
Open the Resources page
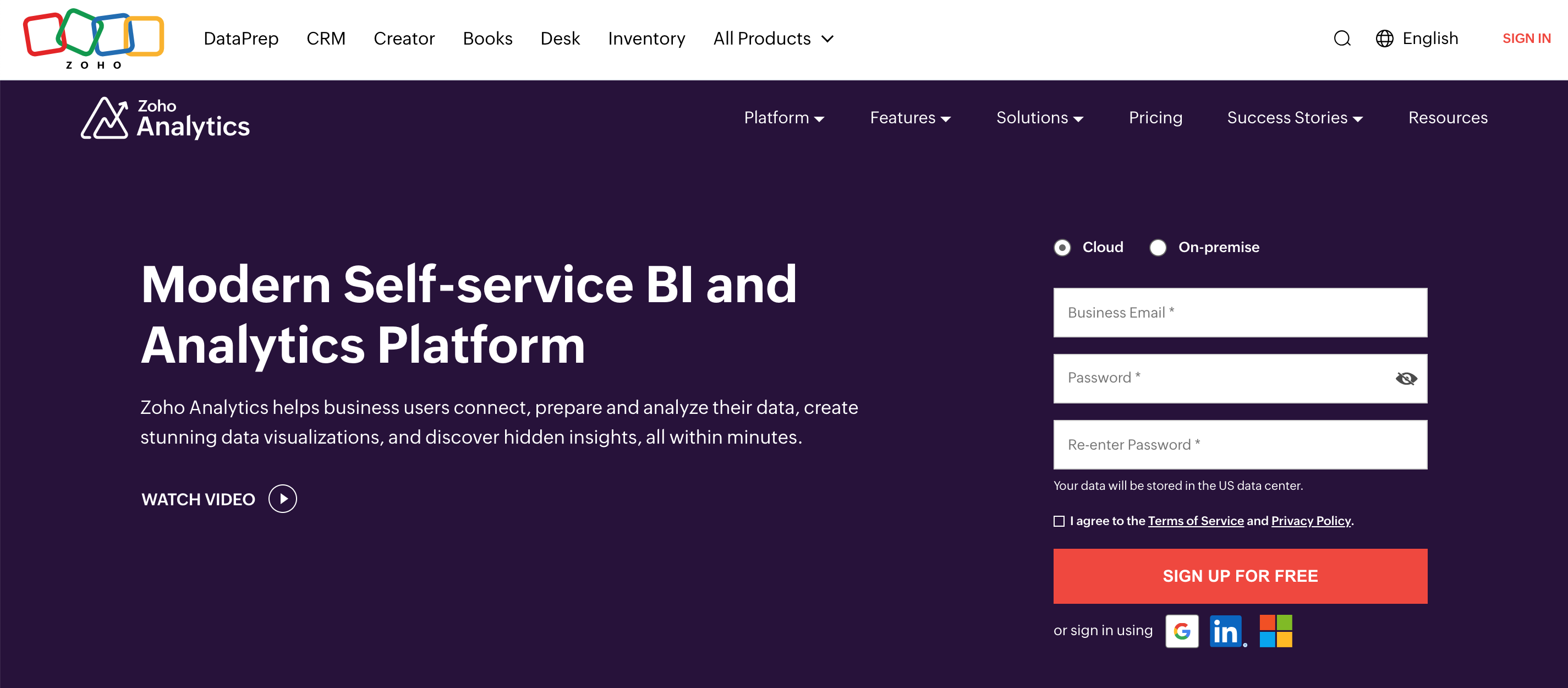coord(1448,117)
